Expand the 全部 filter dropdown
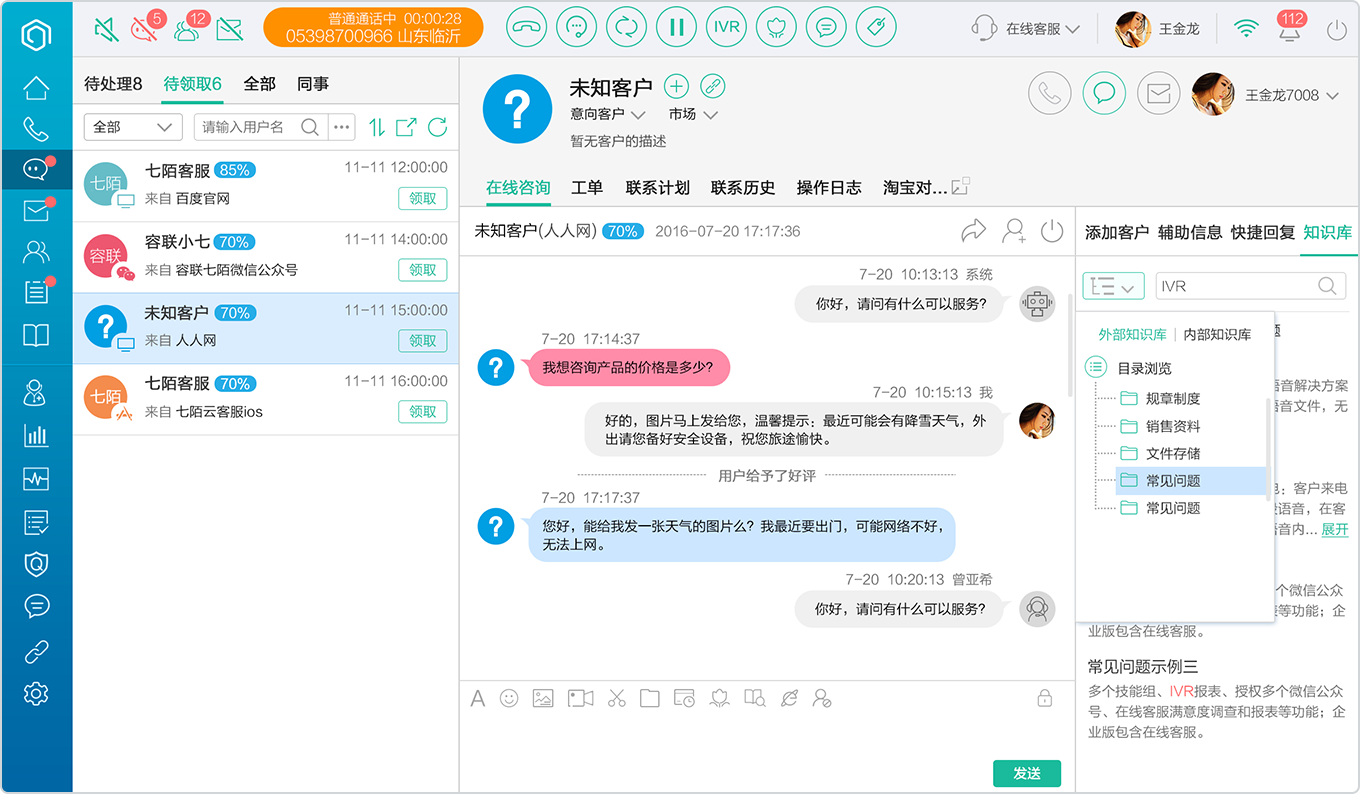This screenshot has width=1360, height=794. click(133, 127)
